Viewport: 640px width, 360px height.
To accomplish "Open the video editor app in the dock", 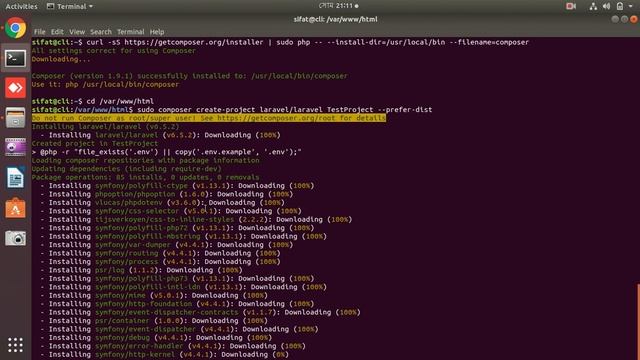I will pos(16,147).
